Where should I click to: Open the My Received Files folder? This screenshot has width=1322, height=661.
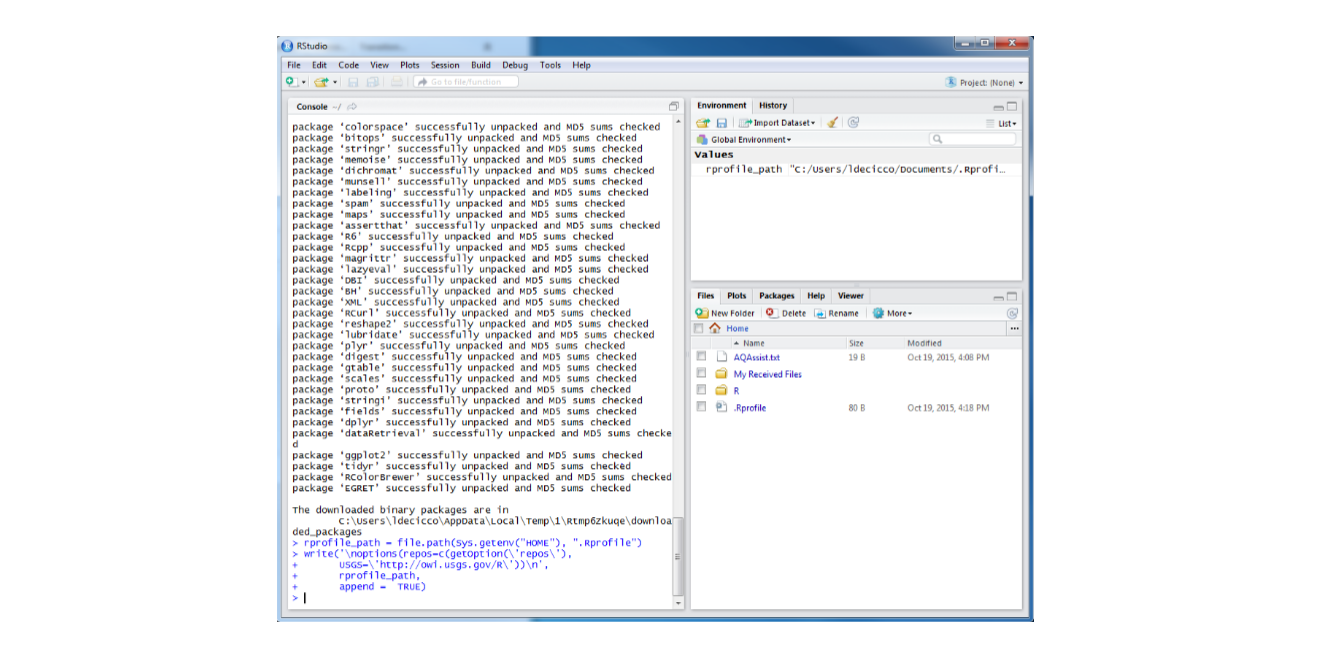[x=770, y=374]
